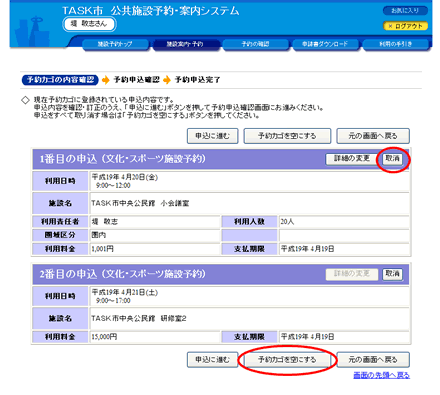440x395 pixels.
Task: Open the 施設予約トップ tab
Action: pyautogui.click(x=115, y=44)
